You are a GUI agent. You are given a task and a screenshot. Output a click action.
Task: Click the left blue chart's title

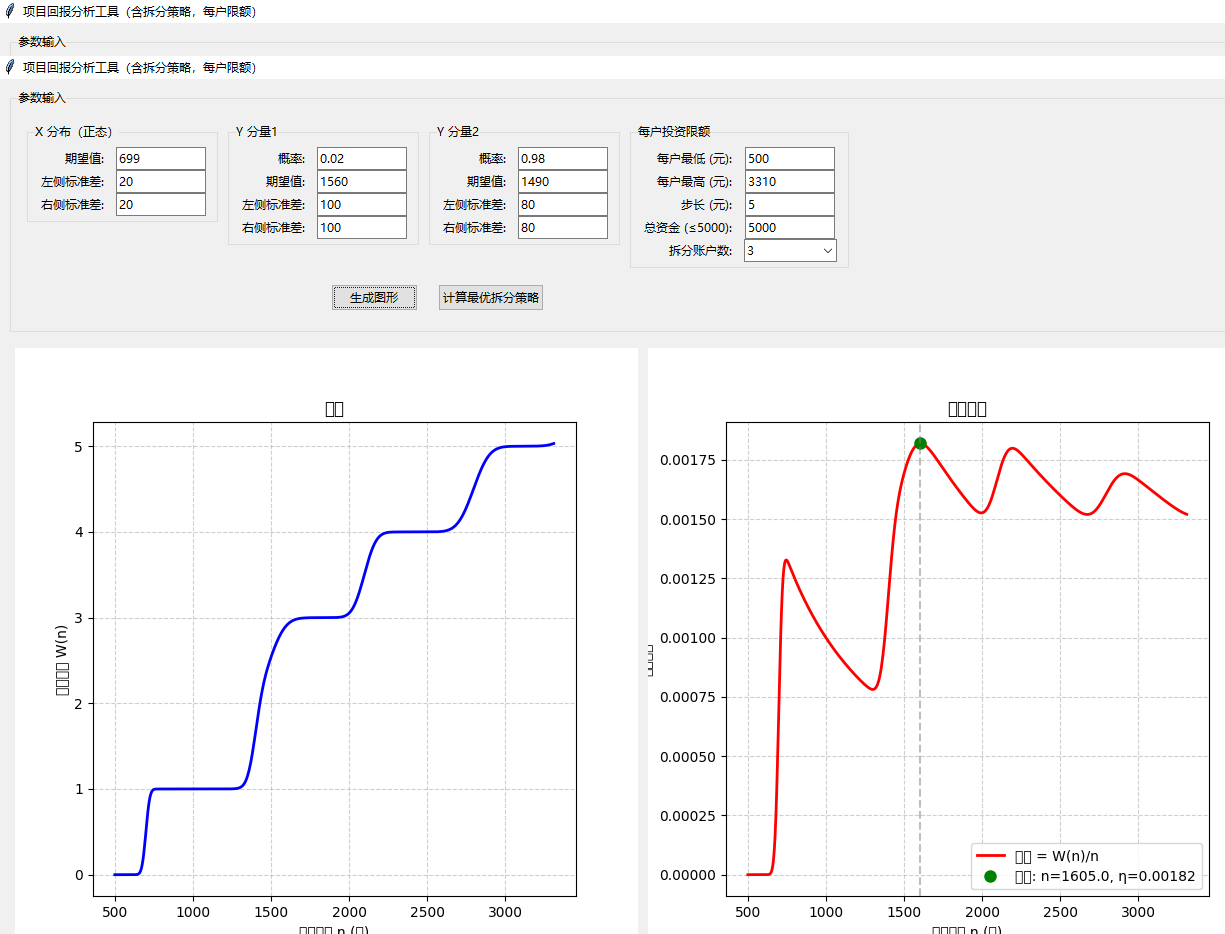point(334,409)
